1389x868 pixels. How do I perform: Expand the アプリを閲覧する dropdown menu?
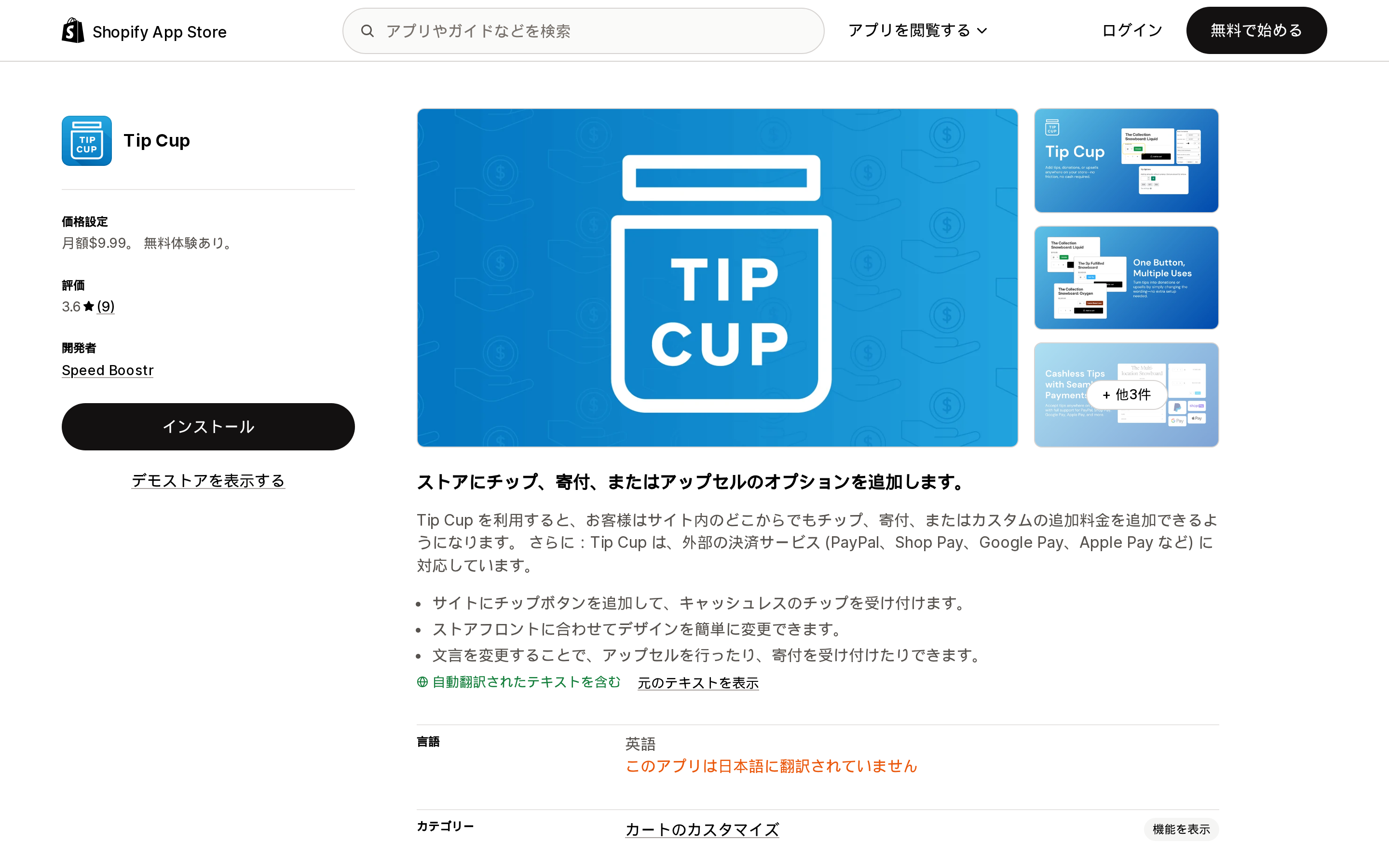[x=917, y=30]
